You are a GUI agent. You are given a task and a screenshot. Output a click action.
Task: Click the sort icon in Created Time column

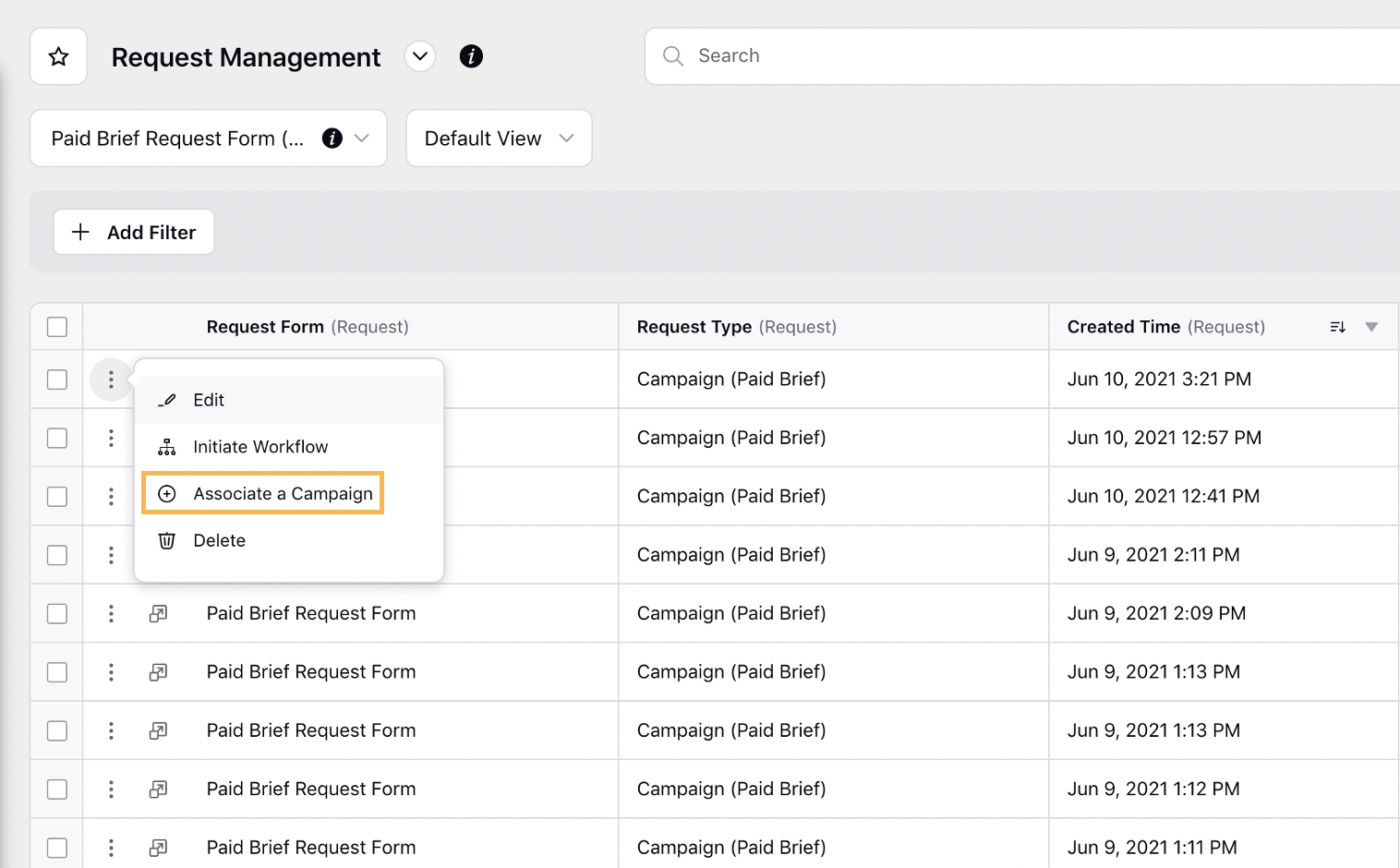tap(1337, 327)
